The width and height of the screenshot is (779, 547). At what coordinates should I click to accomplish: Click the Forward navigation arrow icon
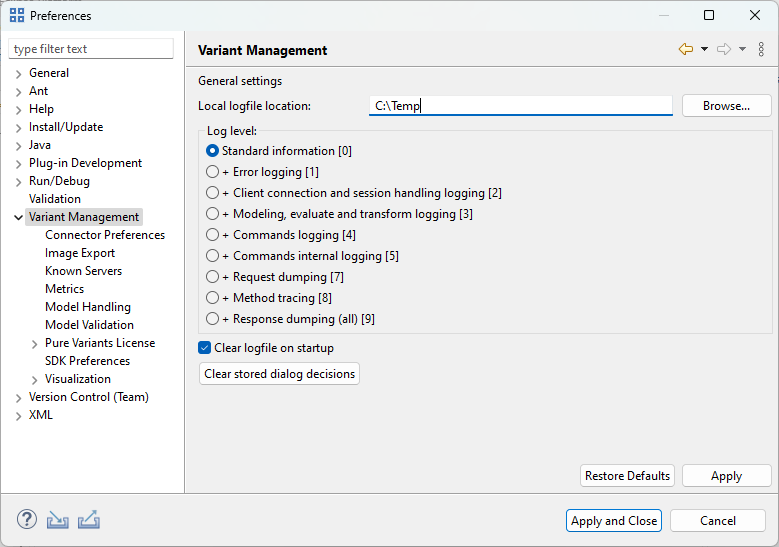(724, 49)
